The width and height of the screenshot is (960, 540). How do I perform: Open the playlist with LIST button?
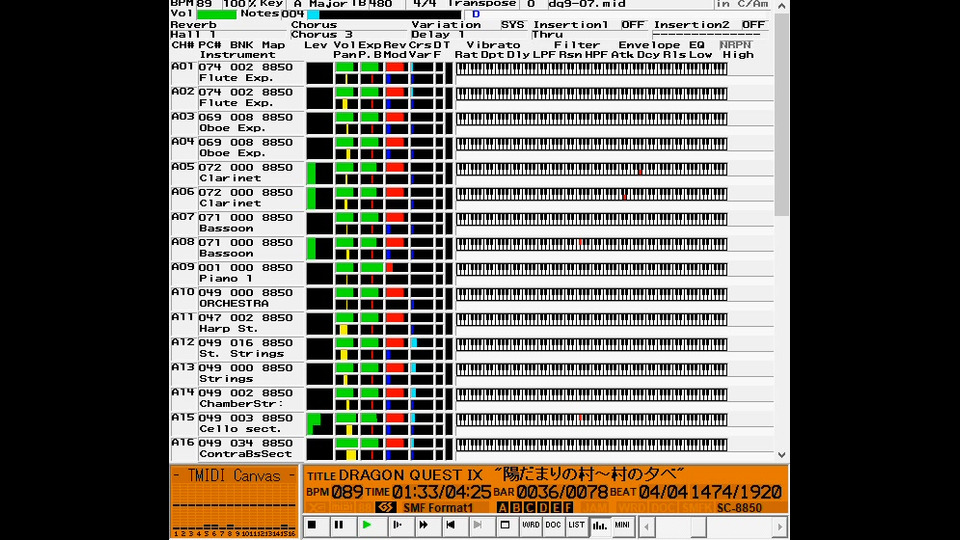576,525
